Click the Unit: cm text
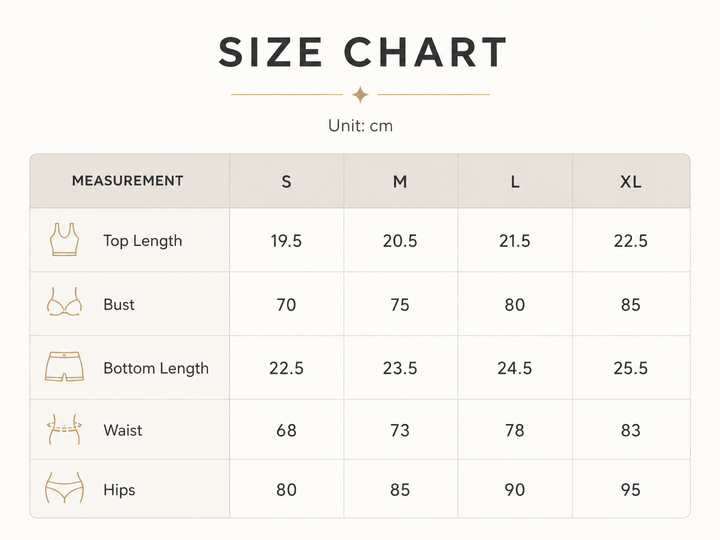 [x=360, y=126]
